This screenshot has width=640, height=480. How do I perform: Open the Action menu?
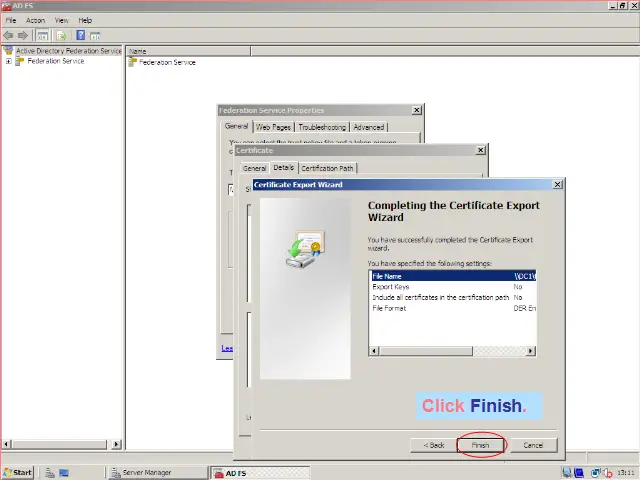[x=35, y=20]
